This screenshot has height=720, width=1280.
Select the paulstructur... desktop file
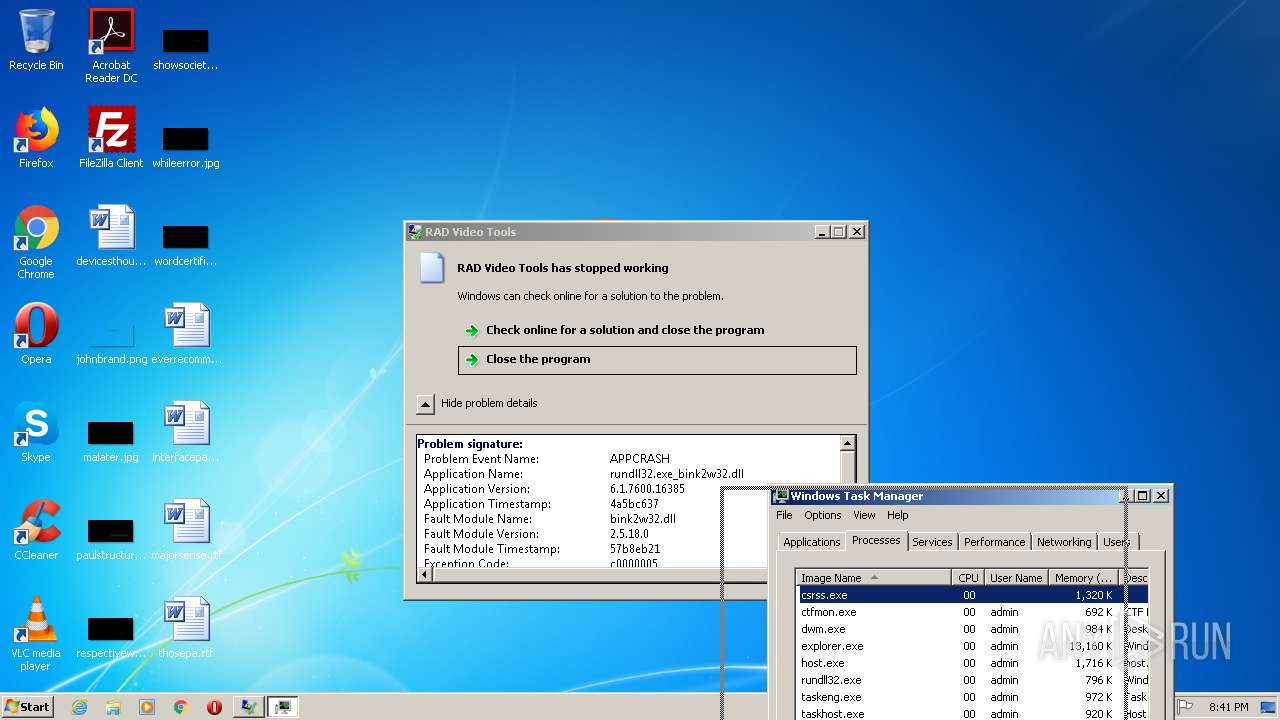point(111,538)
